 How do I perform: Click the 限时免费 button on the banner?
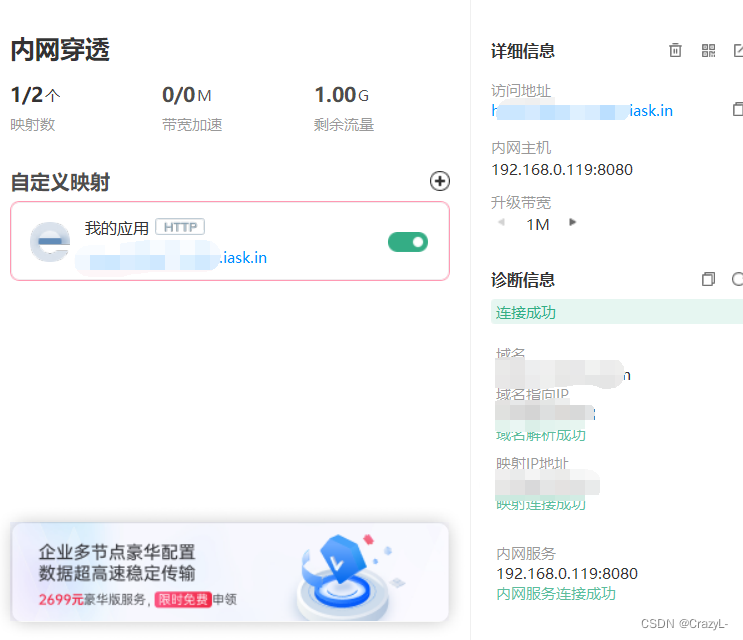(183, 600)
